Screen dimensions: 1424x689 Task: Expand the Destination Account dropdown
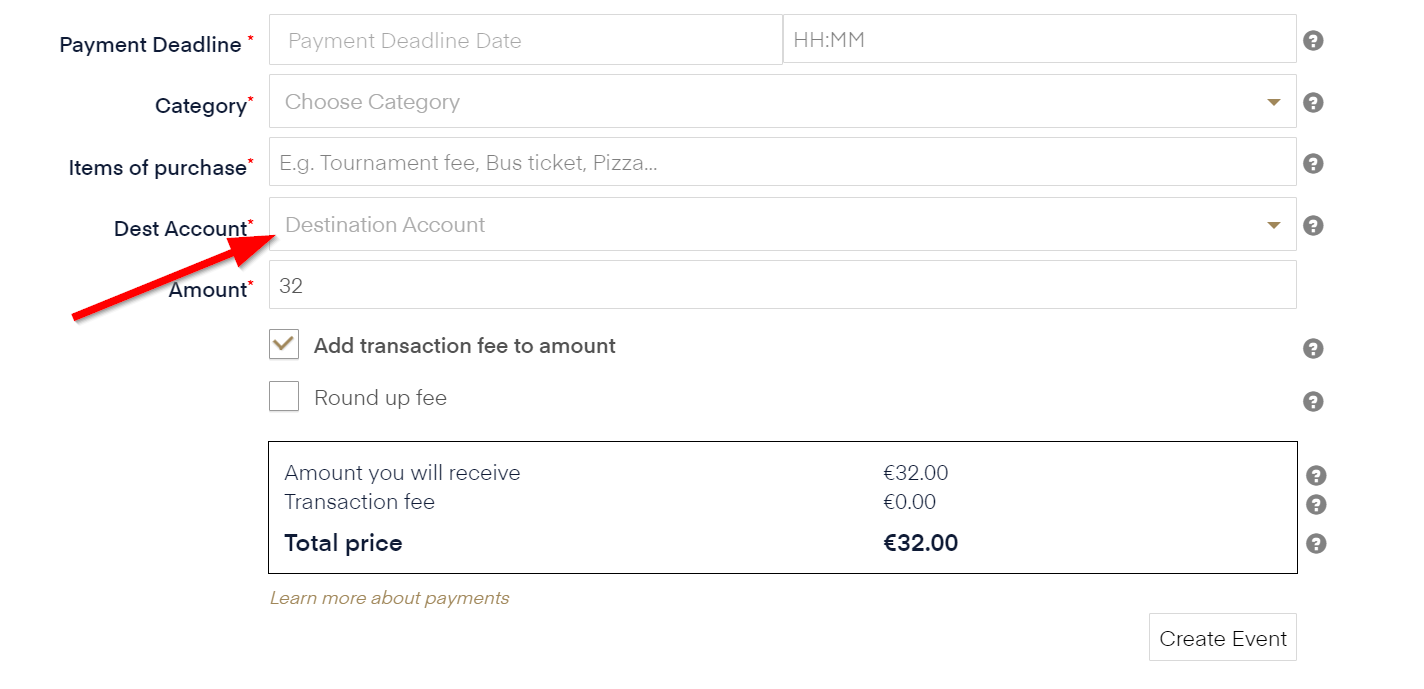pos(760,225)
